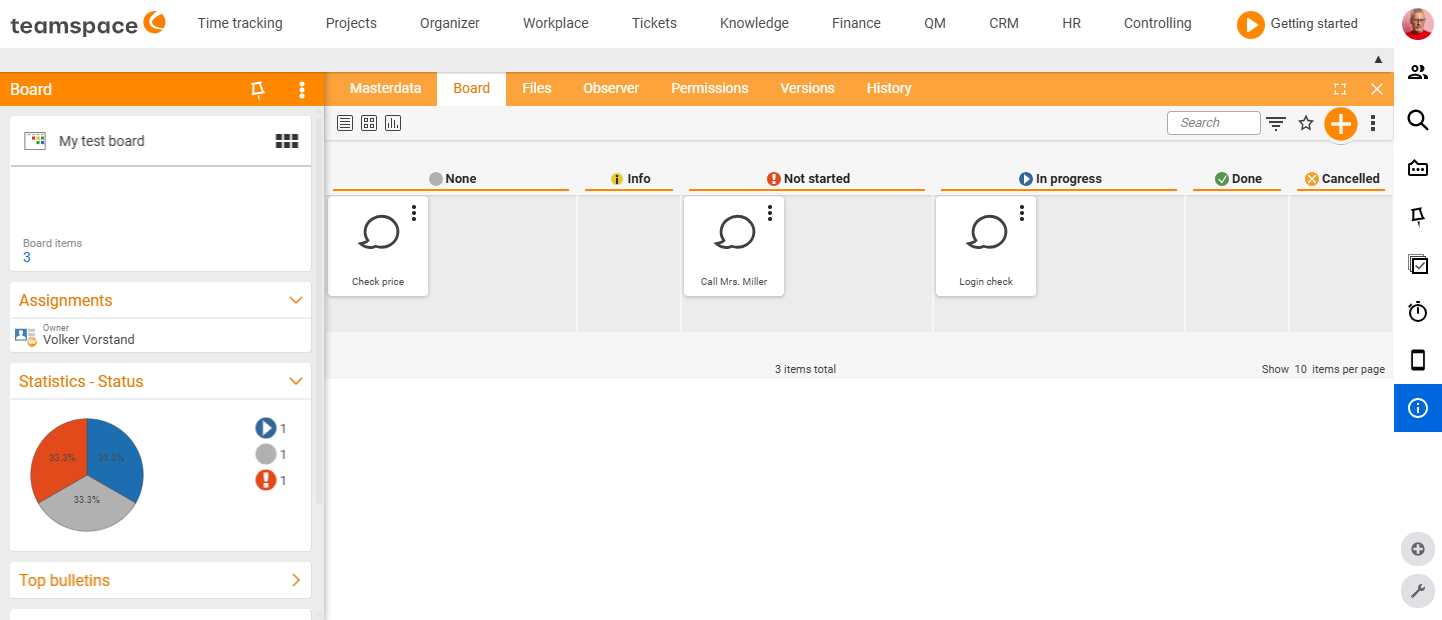
Task: Click the Getting started button
Action: click(1297, 24)
